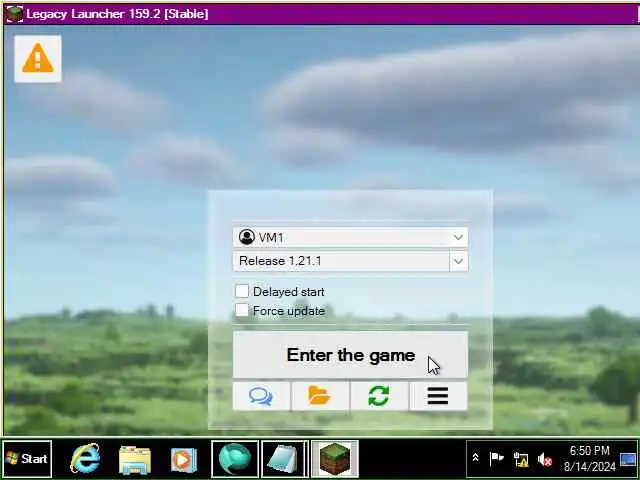
Task: Switch to the green globe taskbar app
Action: tap(235, 459)
